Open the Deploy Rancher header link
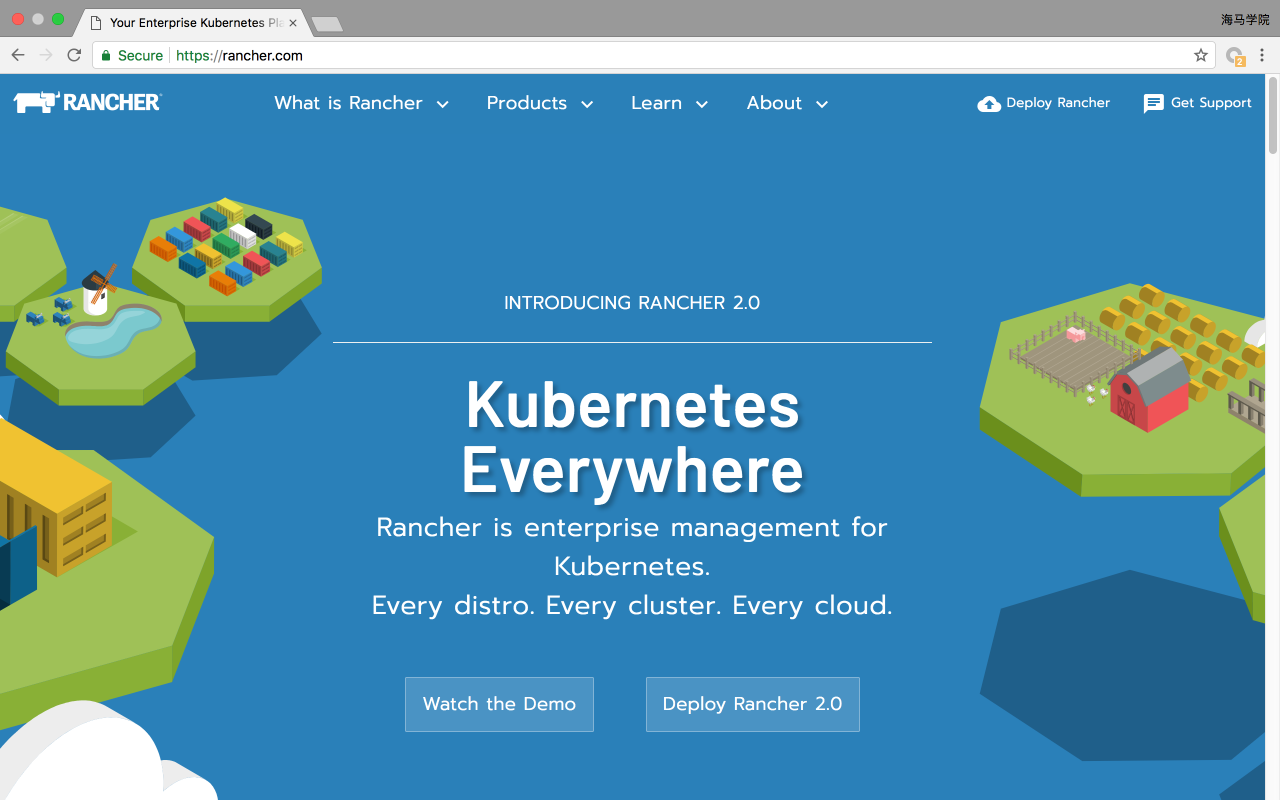 click(x=1044, y=103)
